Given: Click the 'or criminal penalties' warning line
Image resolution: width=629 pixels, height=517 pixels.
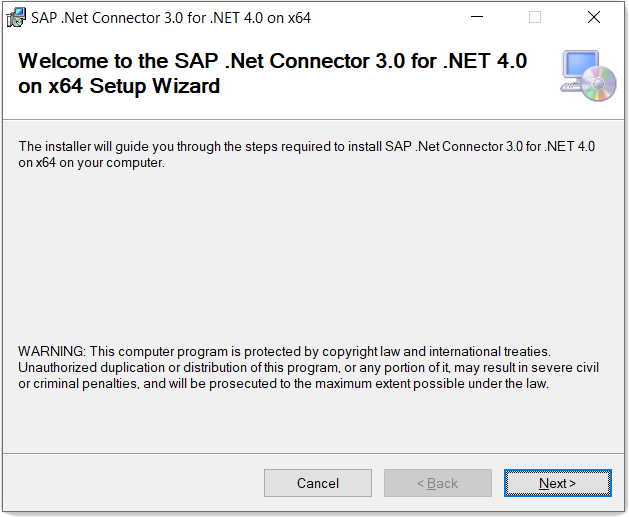Looking at the screenshot, I should [x=283, y=383].
